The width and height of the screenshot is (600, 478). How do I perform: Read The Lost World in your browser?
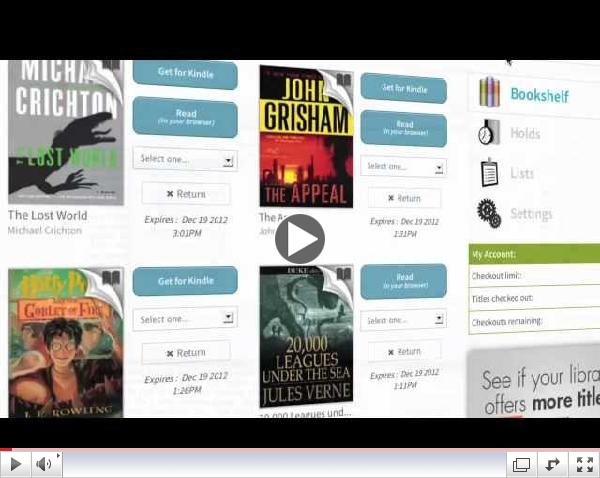[x=185, y=117]
